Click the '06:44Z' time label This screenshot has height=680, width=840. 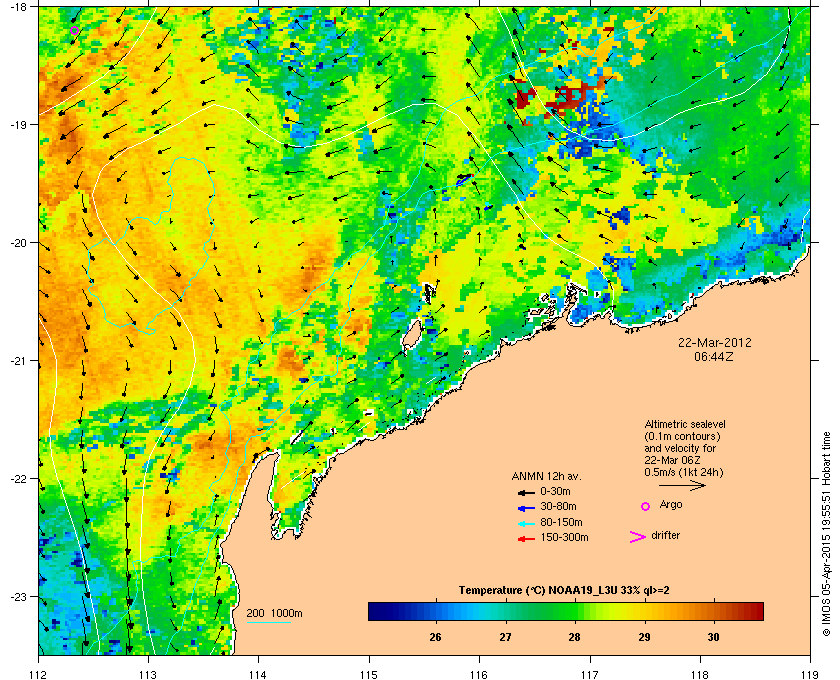714,356
